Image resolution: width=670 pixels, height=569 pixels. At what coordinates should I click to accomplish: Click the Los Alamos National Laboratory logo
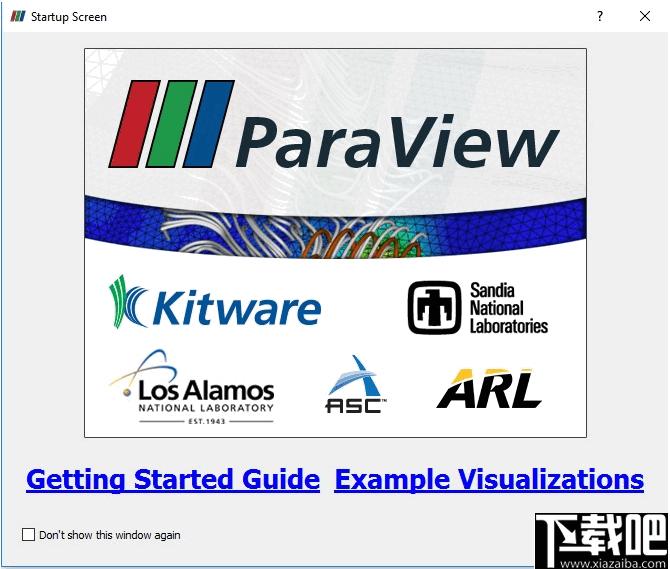(x=192, y=387)
